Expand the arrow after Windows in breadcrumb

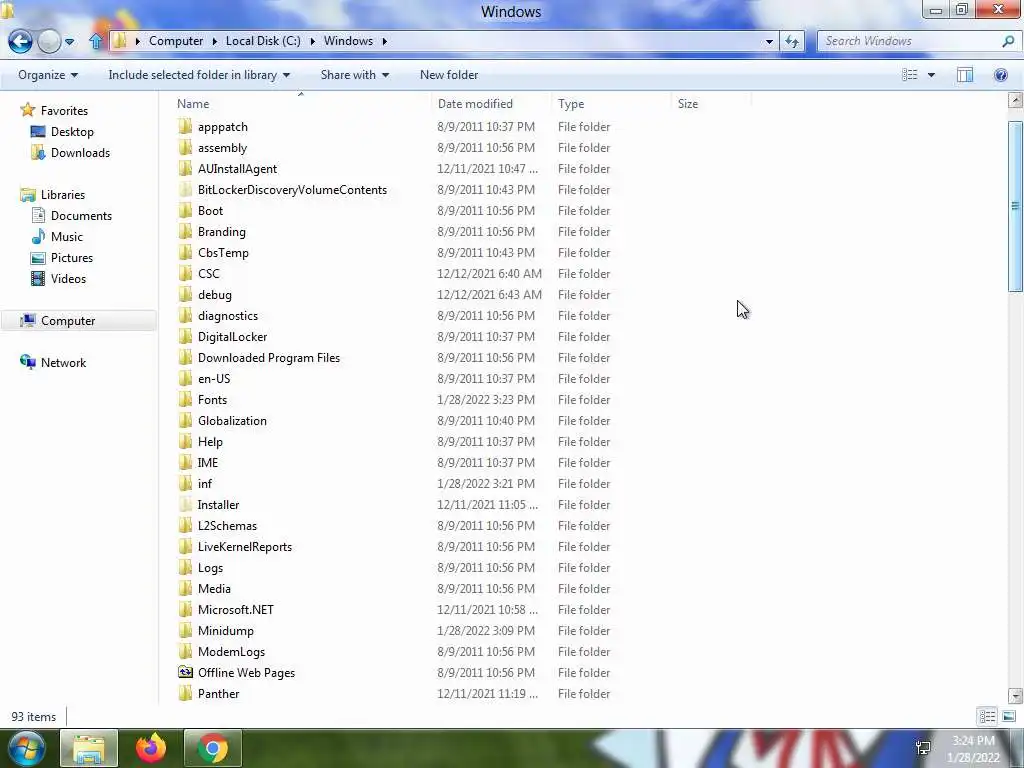[x=385, y=41]
